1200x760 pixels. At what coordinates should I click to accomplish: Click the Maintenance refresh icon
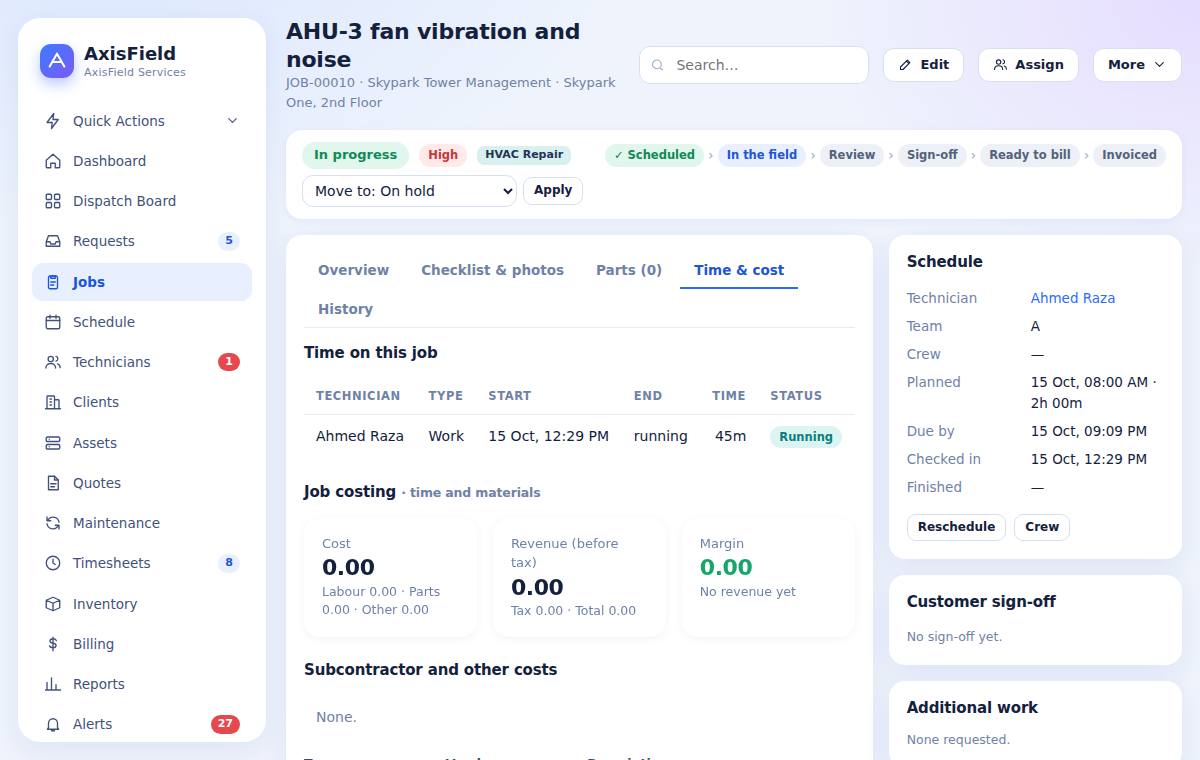pos(53,523)
